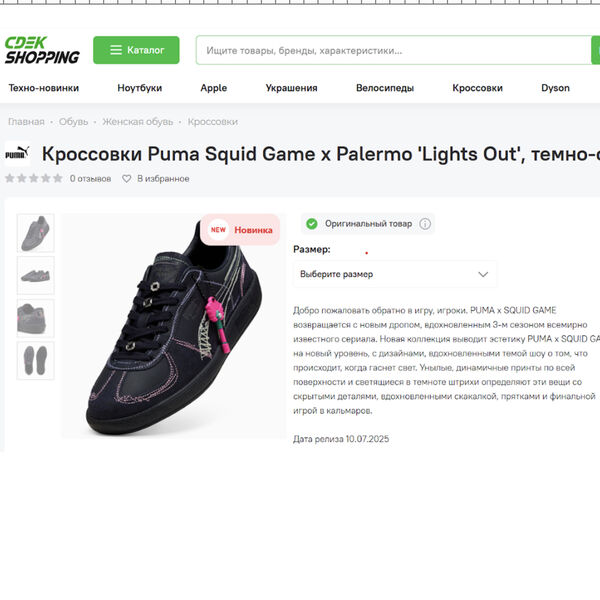
Task: Expand the Выберите размер dropdown
Action: (395, 274)
